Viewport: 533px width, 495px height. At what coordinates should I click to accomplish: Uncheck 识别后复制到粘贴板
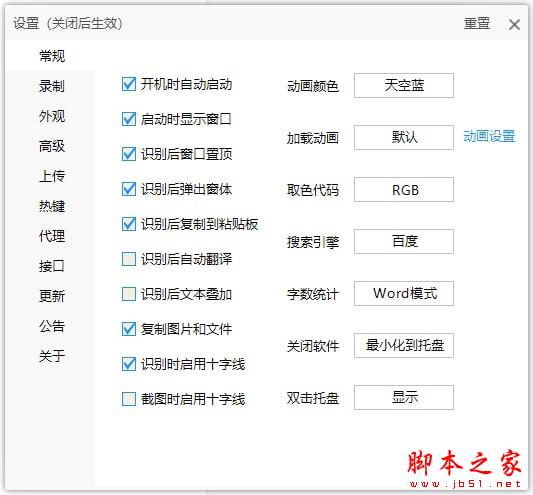(x=129, y=224)
